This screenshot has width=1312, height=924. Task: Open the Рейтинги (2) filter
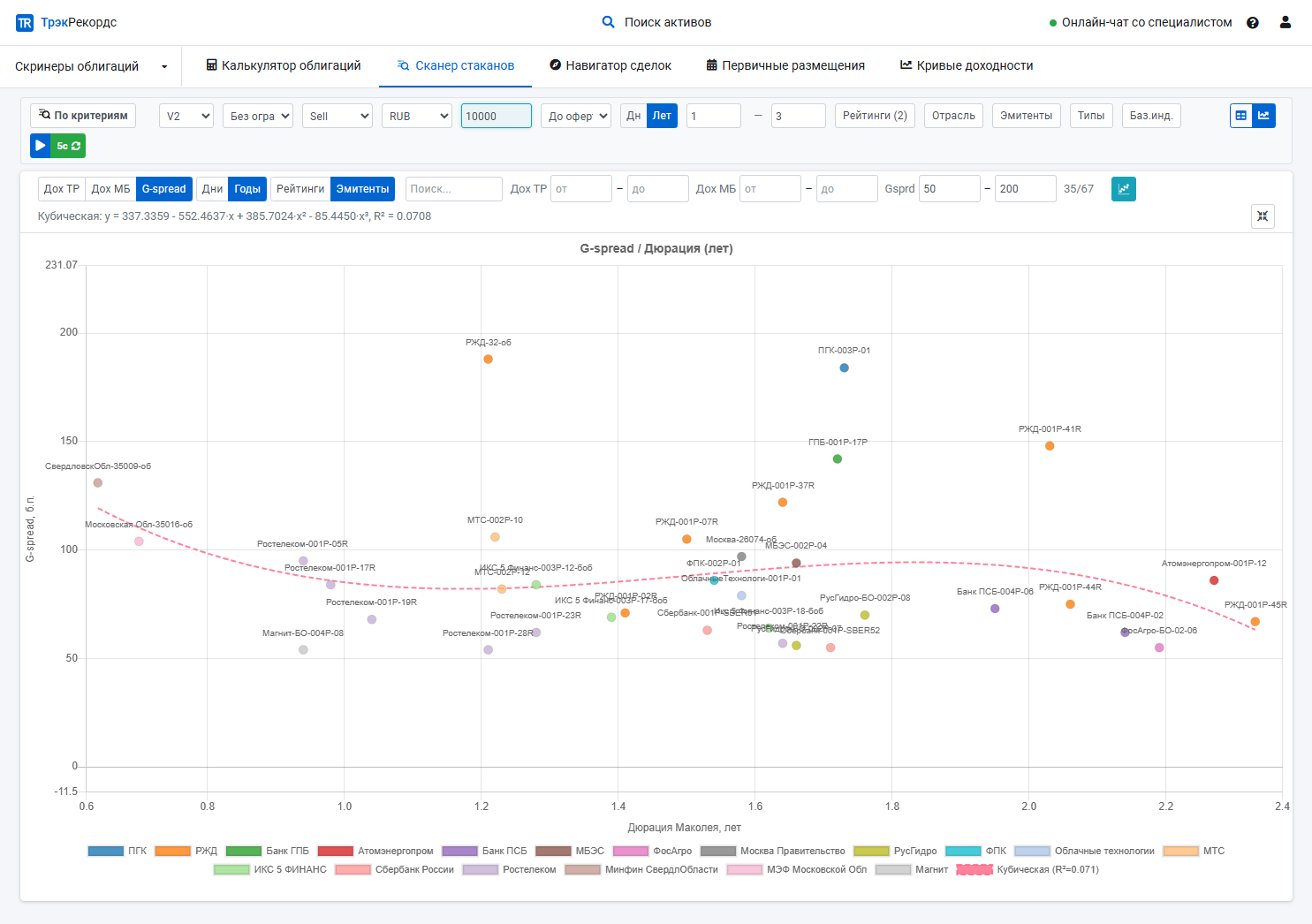pos(875,116)
